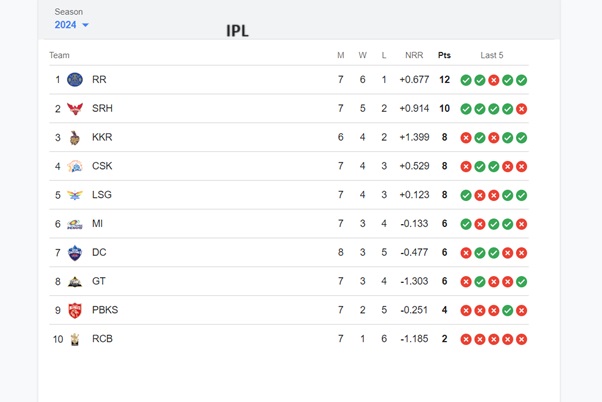
Task: Click the Gujarat Titans logo
Action: coord(75,282)
